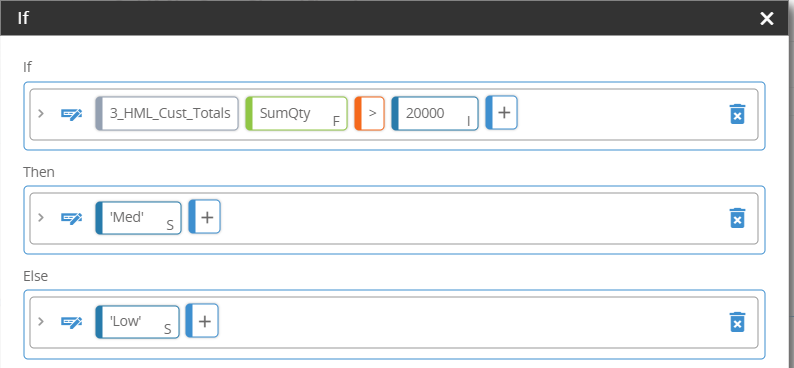Open the text editor for the If row
794x368 pixels.
tap(71, 113)
